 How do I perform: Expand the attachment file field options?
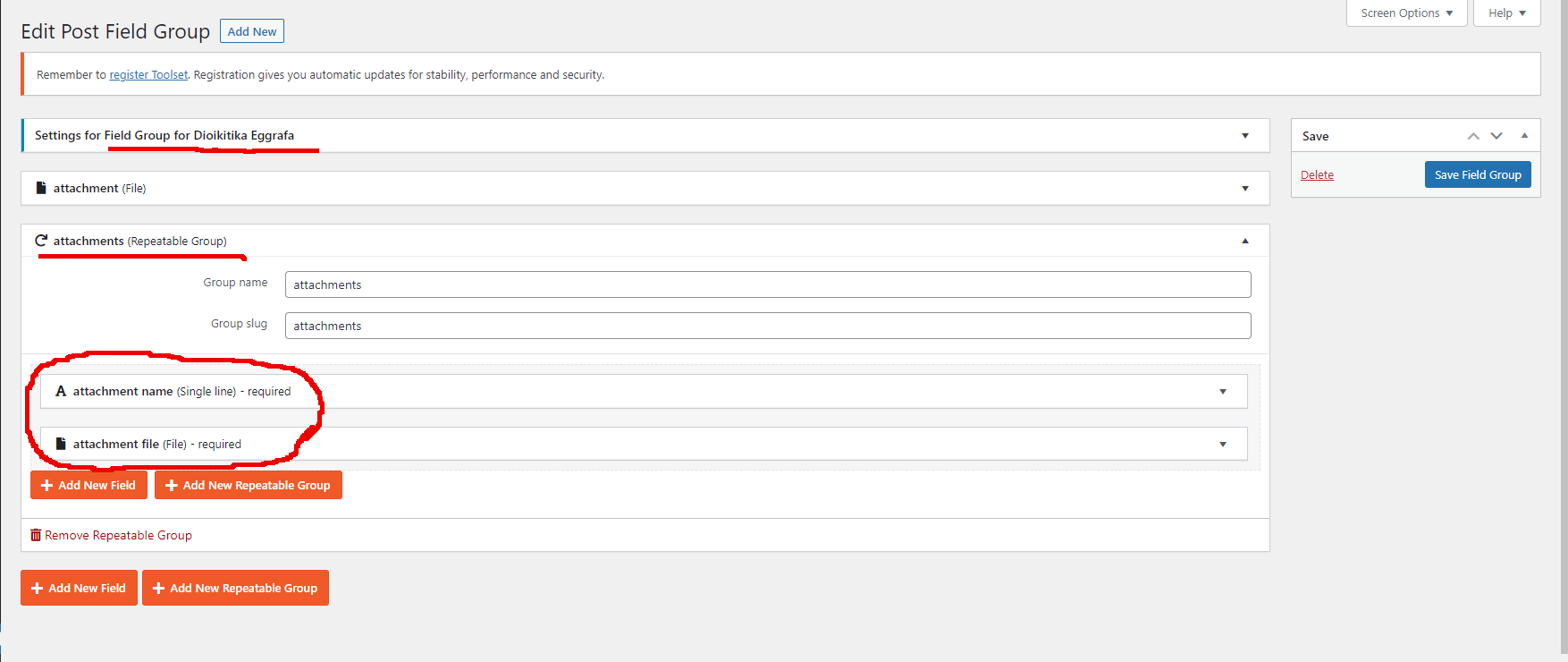tap(1223, 445)
